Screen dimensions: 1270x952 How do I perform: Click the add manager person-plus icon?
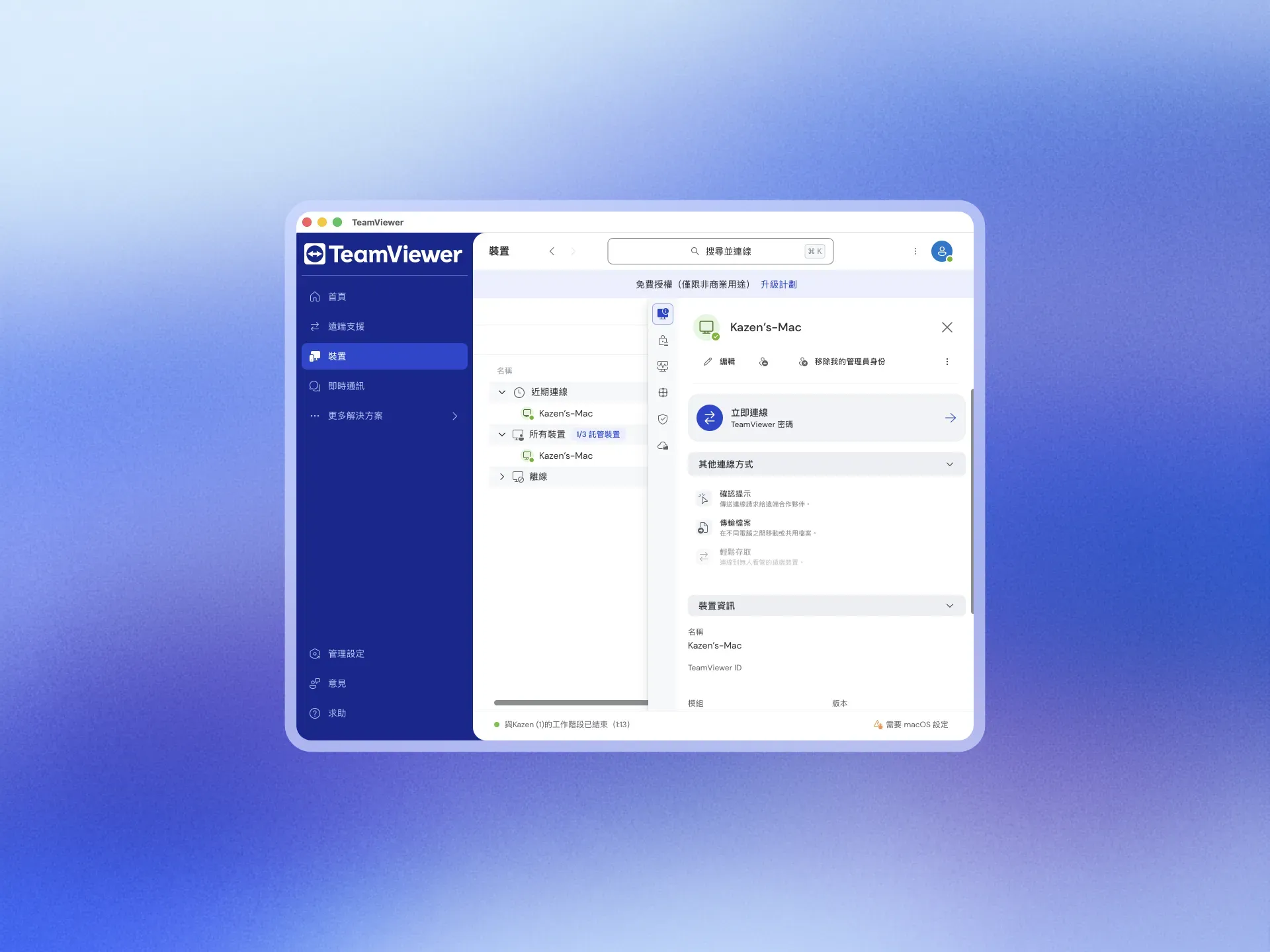point(764,362)
